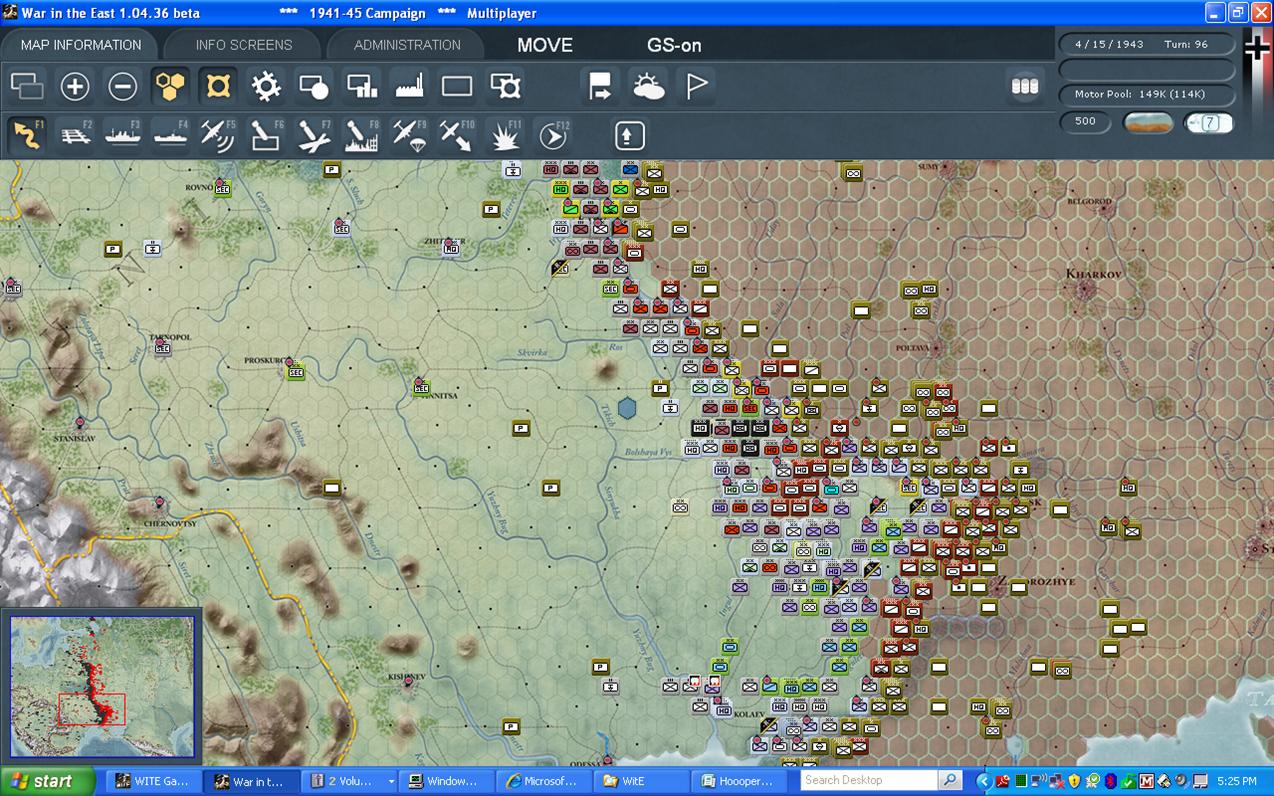
Task: Click the ground condition terrain indicator
Action: click(1148, 123)
